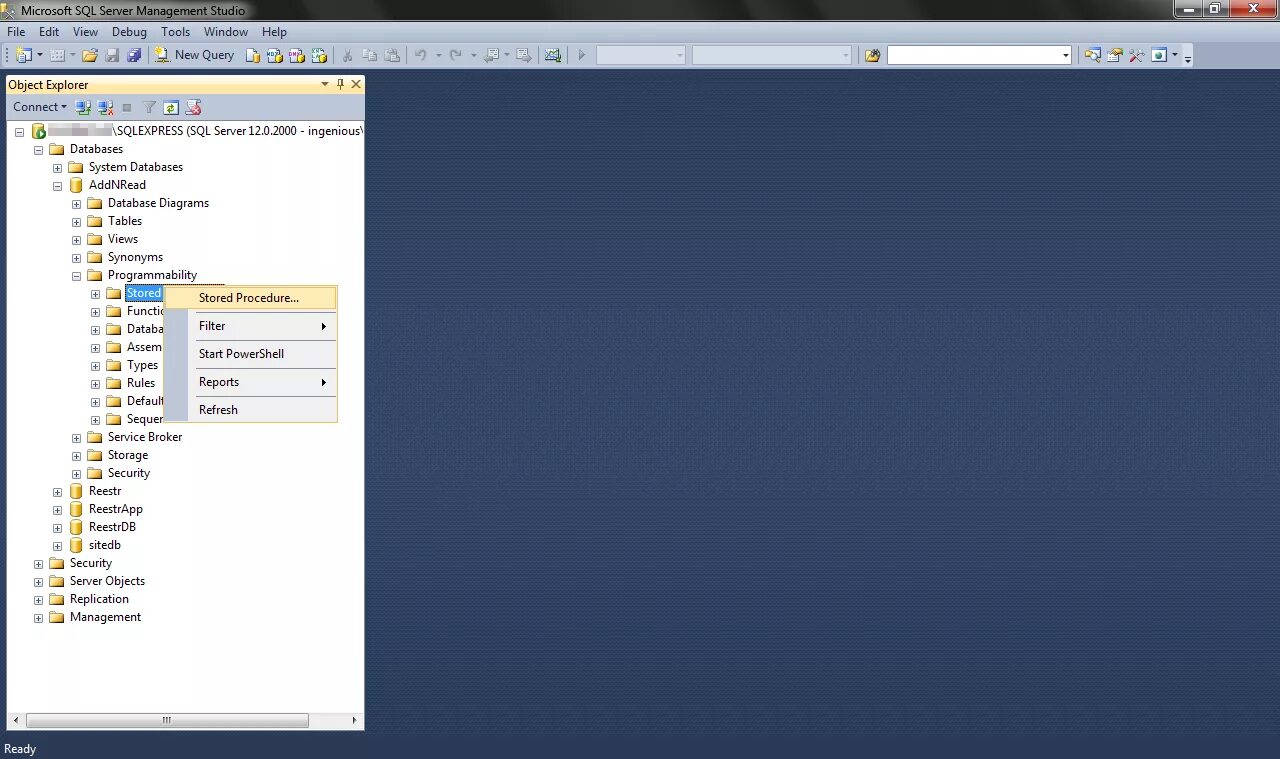Click the Toolbox wrench icon

(1137, 55)
